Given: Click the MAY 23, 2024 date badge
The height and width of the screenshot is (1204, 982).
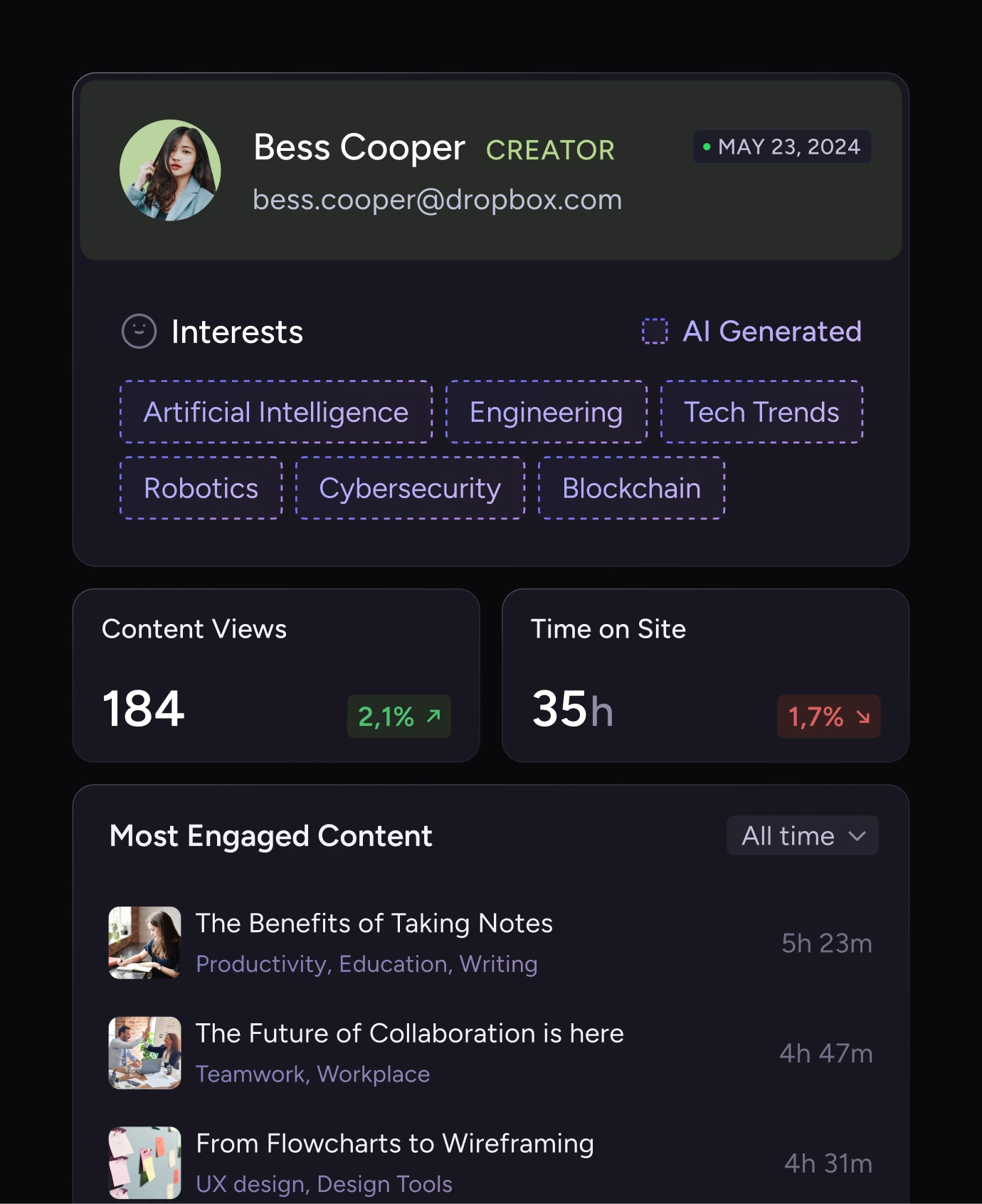Looking at the screenshot, I should pyautogui.click(x=782, y=147).
